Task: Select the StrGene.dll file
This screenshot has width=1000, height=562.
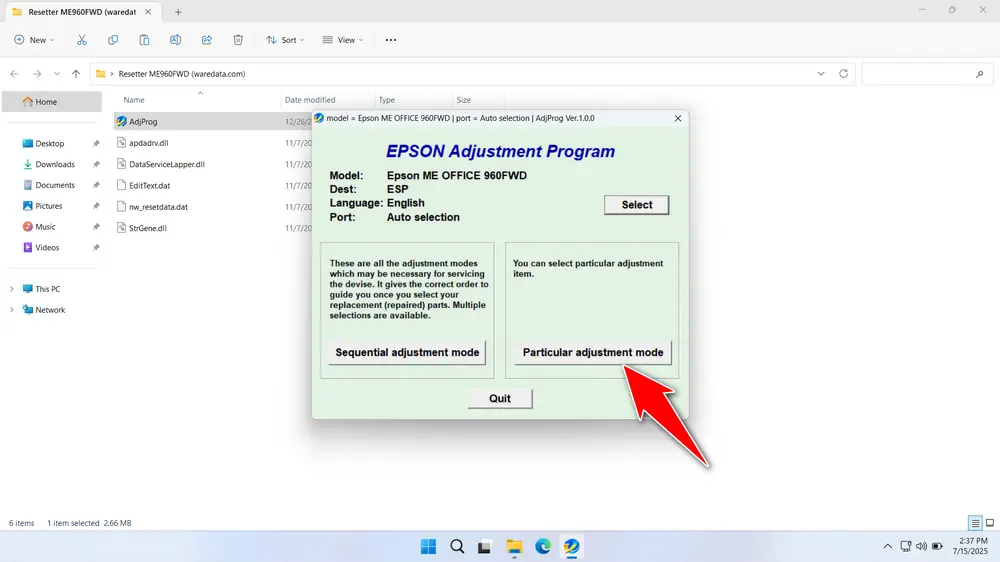Action: (147, 228)
